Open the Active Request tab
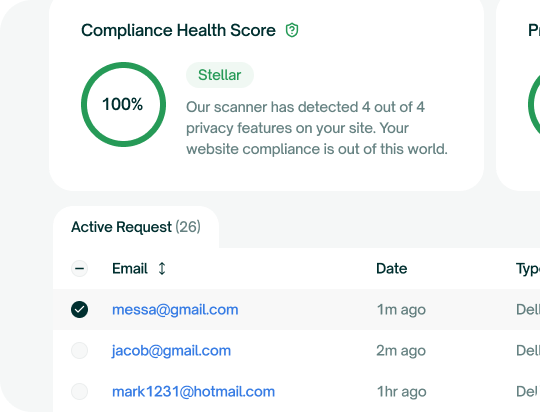The width and height of the screenshot is (540, 412). tap(136, 227)
